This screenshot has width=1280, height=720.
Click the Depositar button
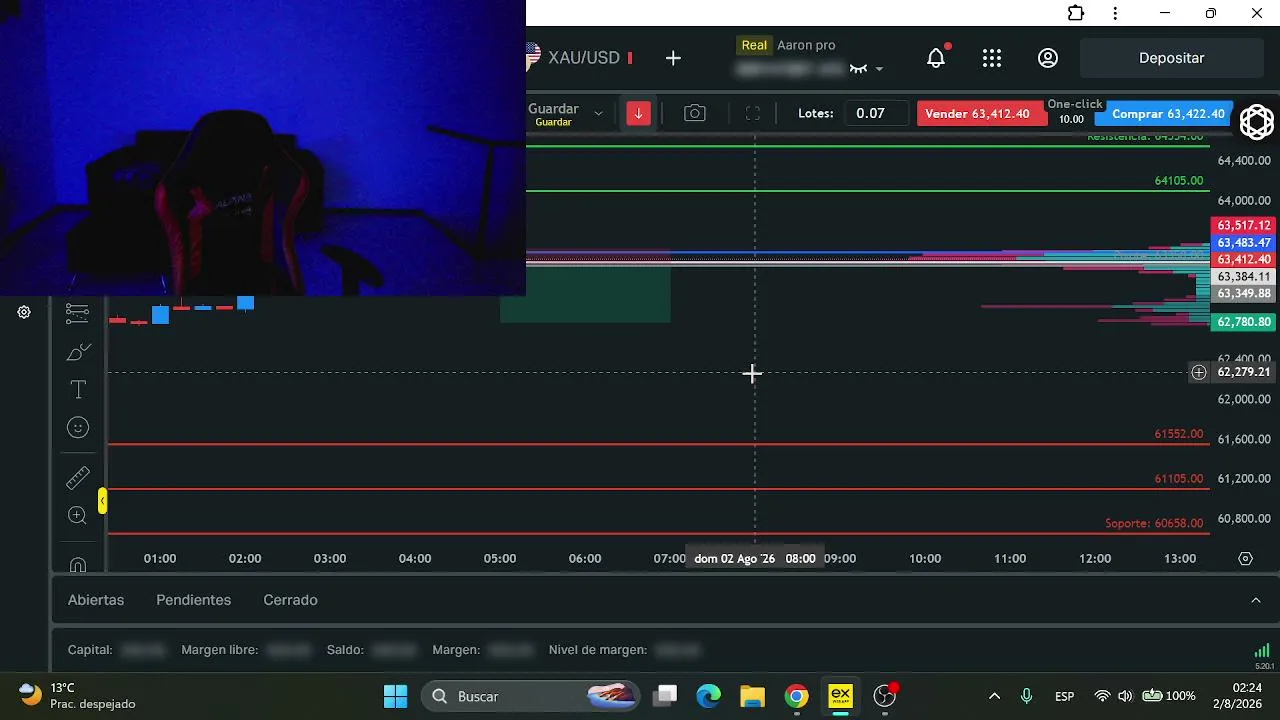pyautogui.click(x=1172, y=58)
